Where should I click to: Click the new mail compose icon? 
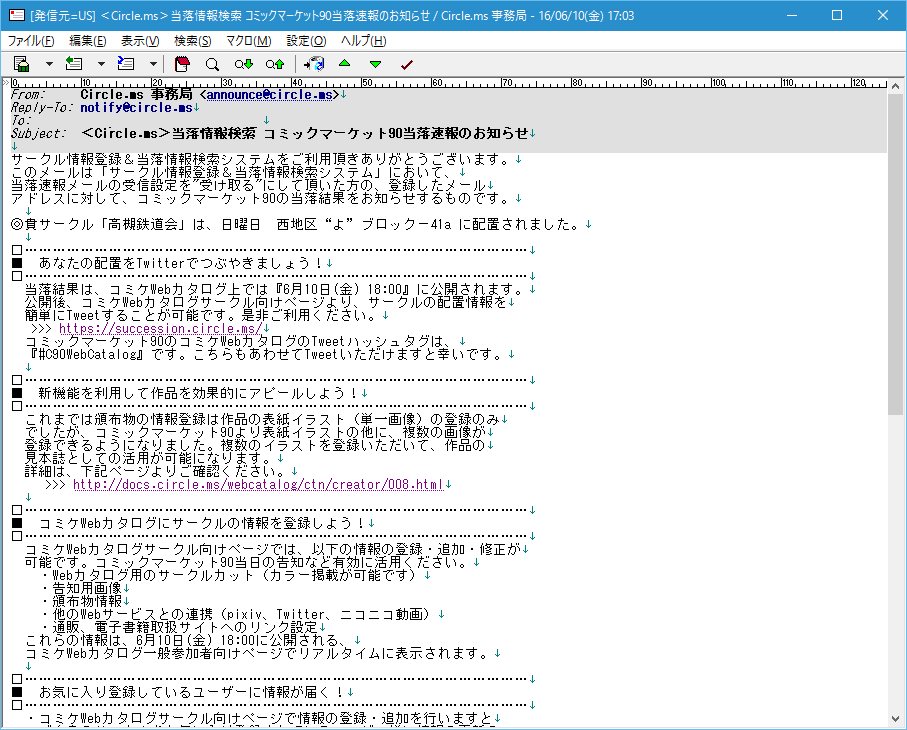pos(22,64)
